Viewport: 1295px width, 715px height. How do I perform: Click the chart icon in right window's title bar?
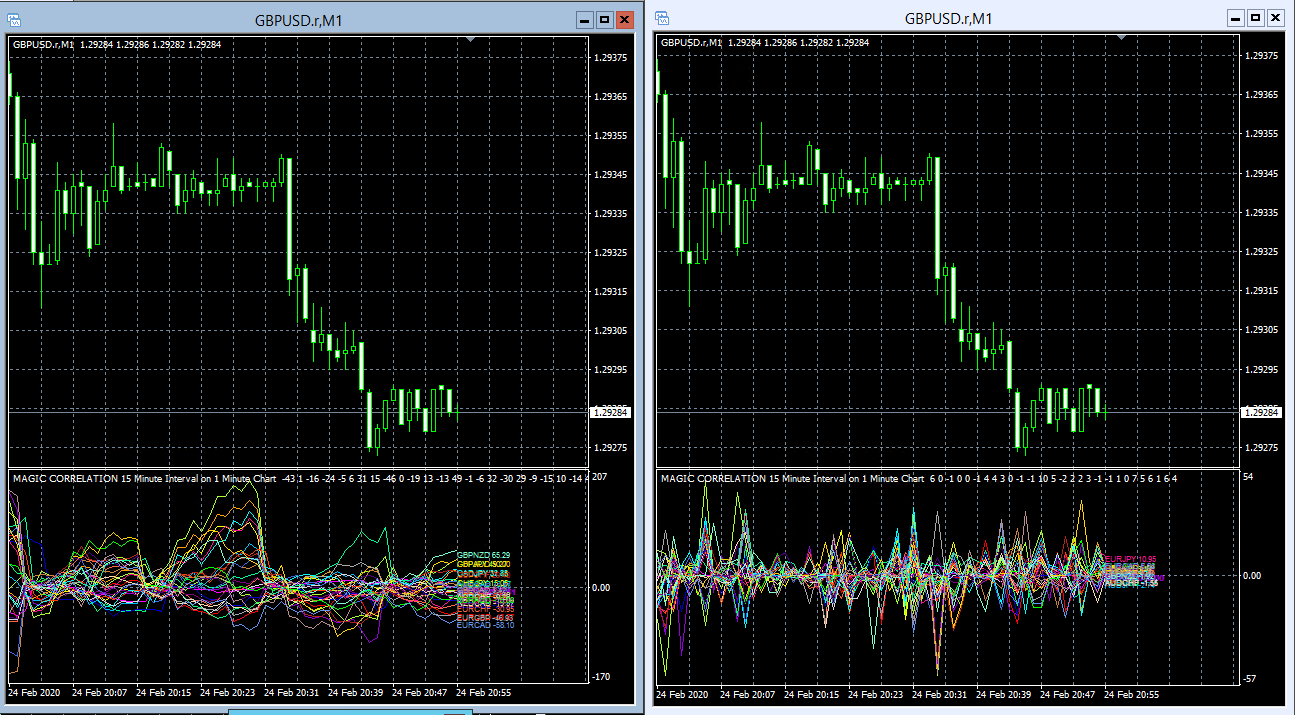(662, 18)
